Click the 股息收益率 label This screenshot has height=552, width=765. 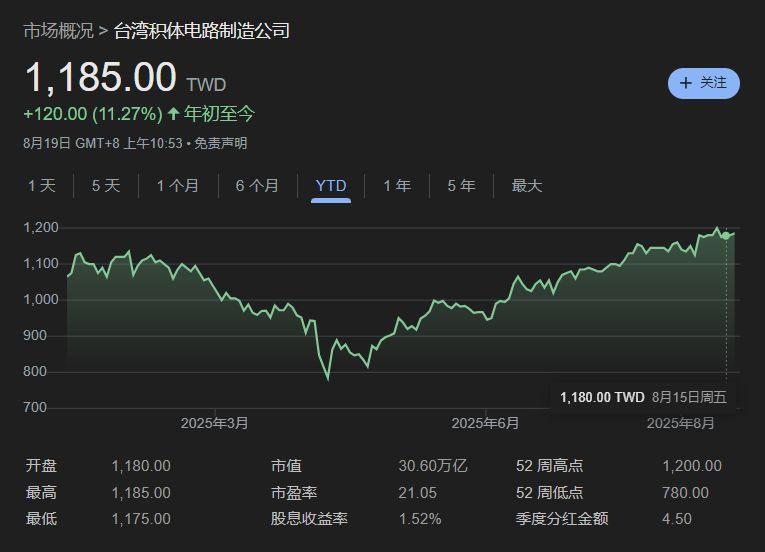pos(309,519)
